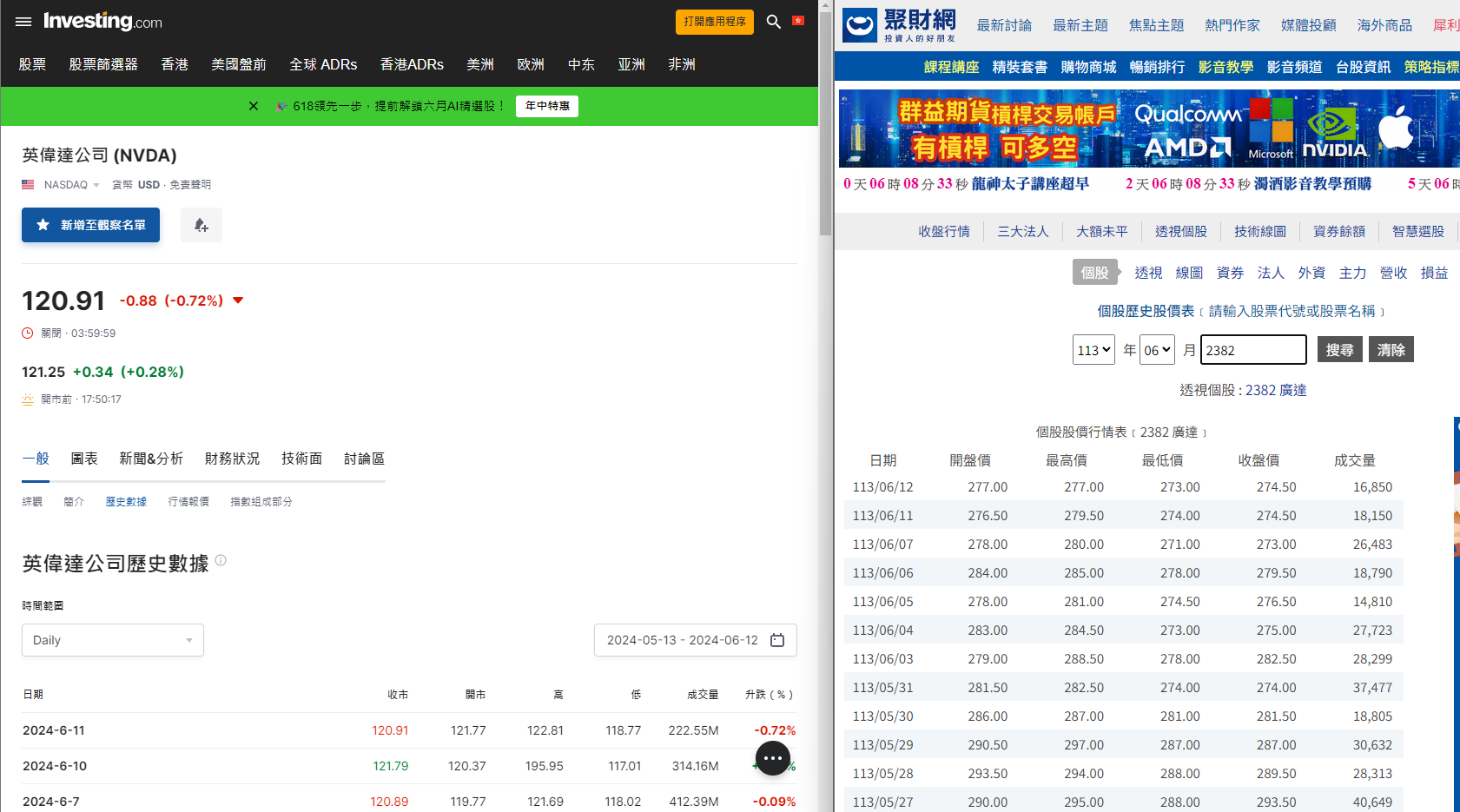Select the 非洲 menu item
This screenshot has width=1460, height=812.
click(682, 64)
